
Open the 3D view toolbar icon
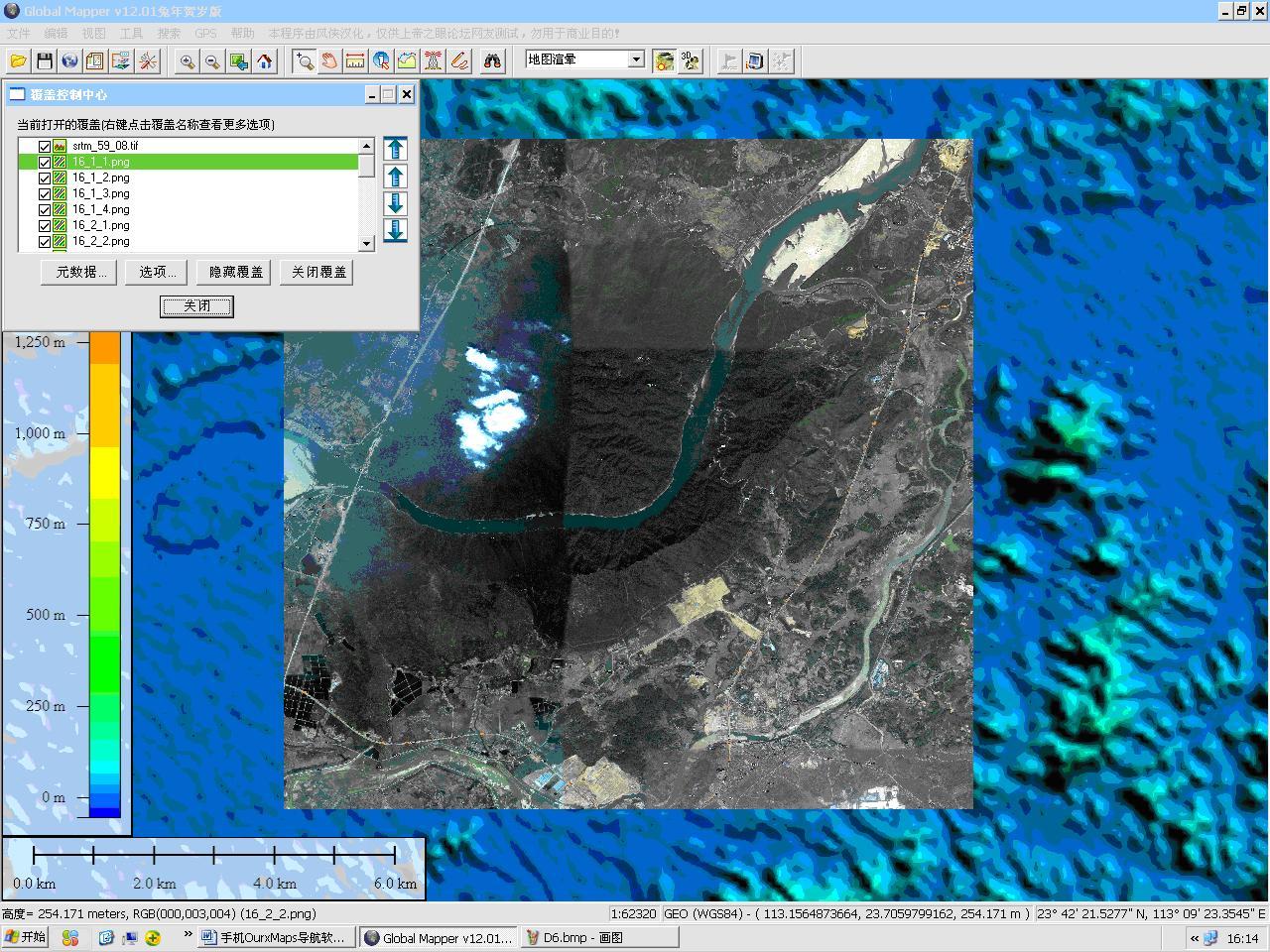tap(691, 61)
